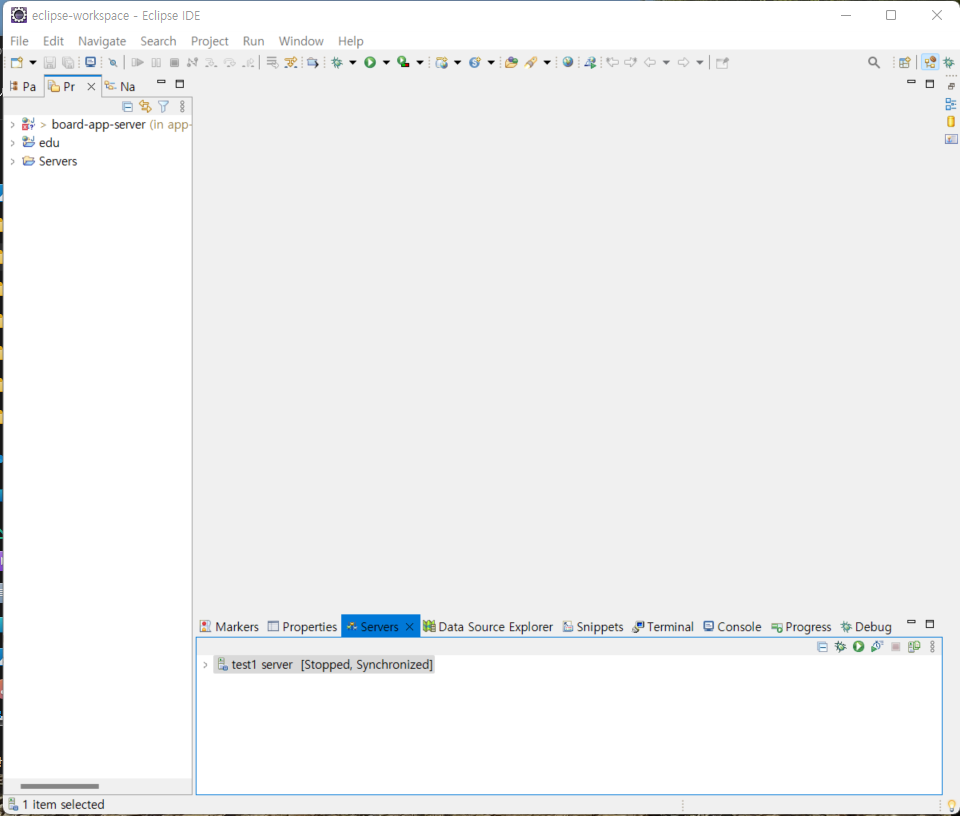Switch to the Java EE perspective
This screenshot has width=960, height=816.
(930, 62)
